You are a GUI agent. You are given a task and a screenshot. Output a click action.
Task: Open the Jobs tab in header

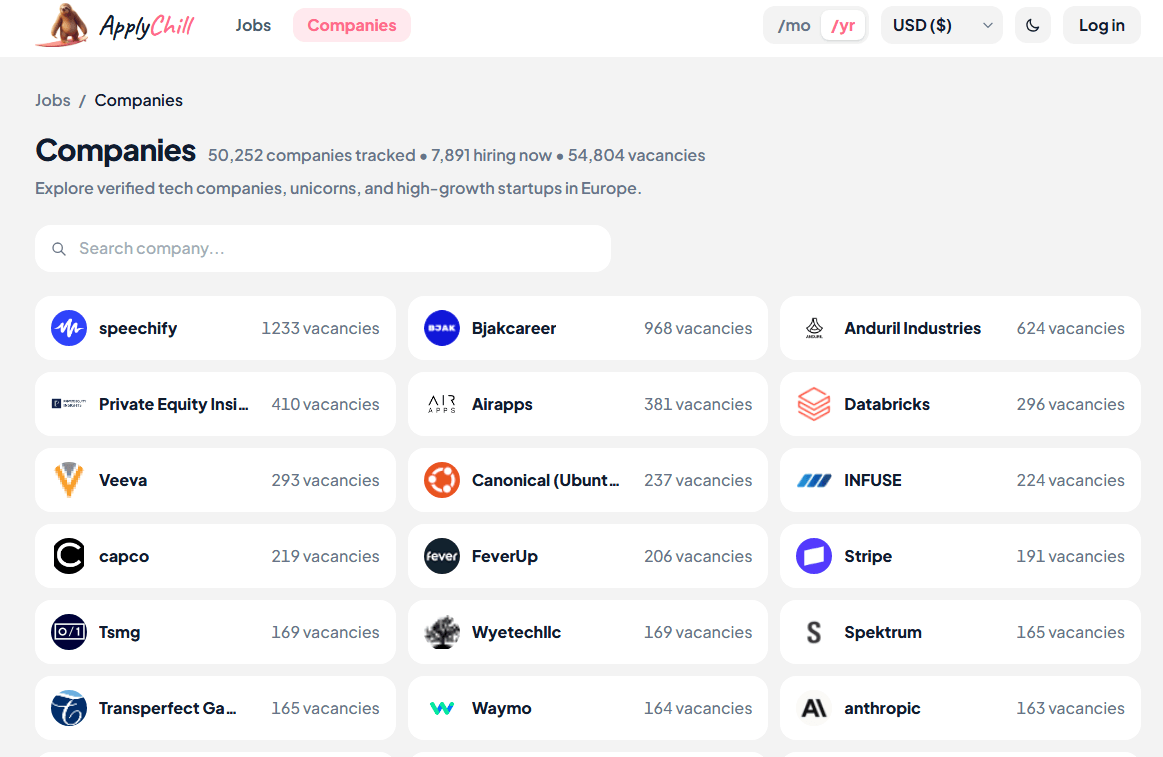[x=253, y=25]
